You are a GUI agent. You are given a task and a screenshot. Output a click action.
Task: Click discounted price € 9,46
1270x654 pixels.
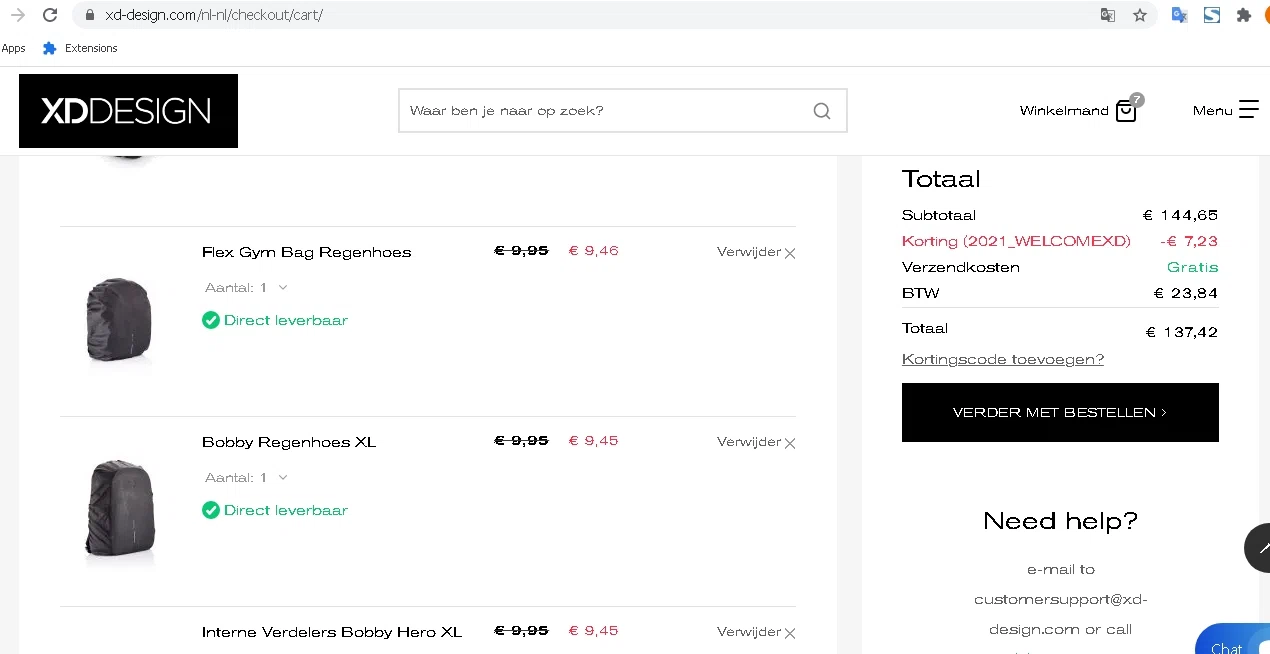[594, 251]
